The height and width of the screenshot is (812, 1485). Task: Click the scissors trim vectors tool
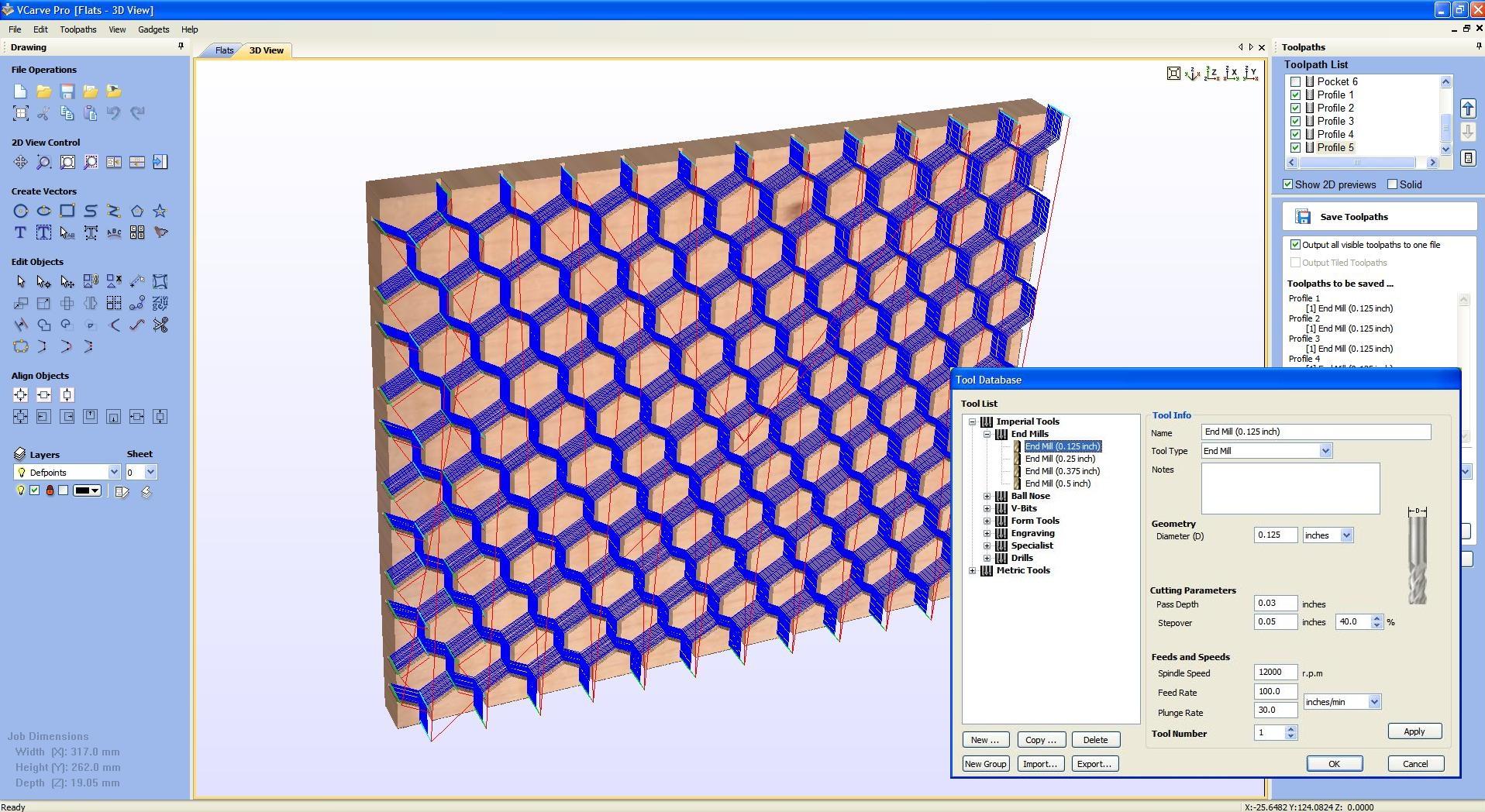[160, 325]
